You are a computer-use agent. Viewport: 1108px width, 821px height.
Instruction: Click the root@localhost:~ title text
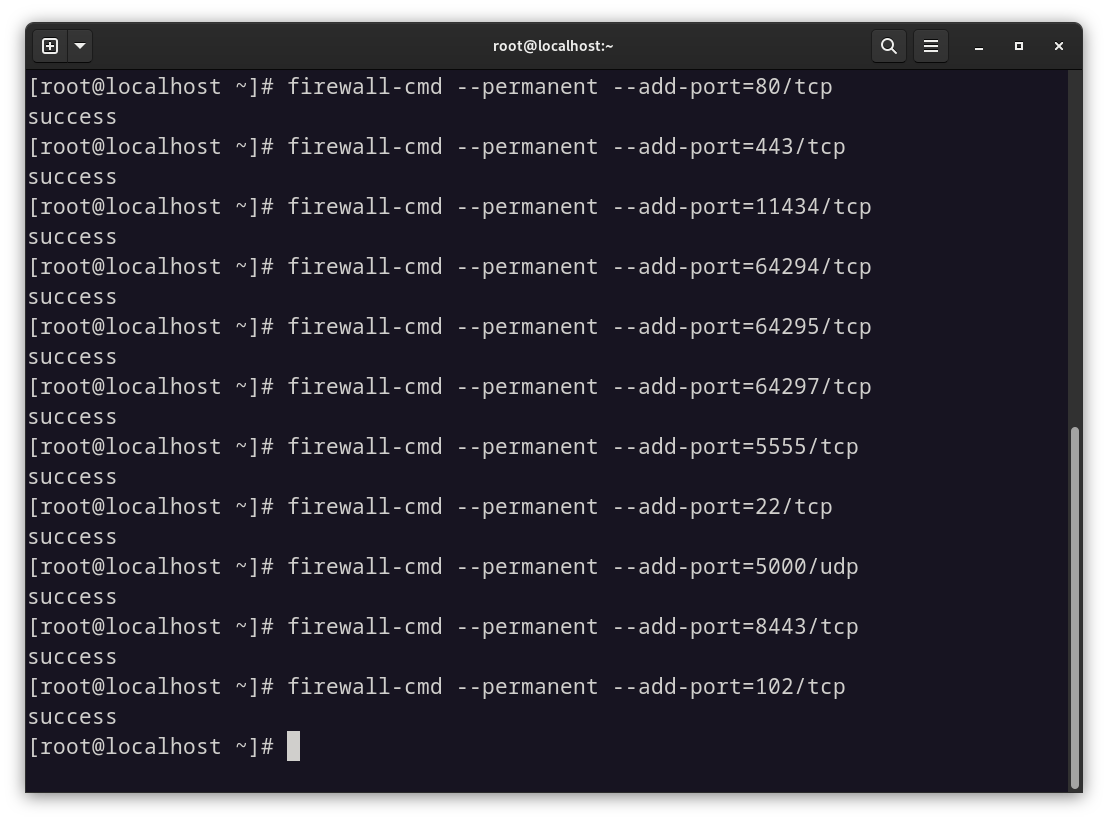pos(553,45)
